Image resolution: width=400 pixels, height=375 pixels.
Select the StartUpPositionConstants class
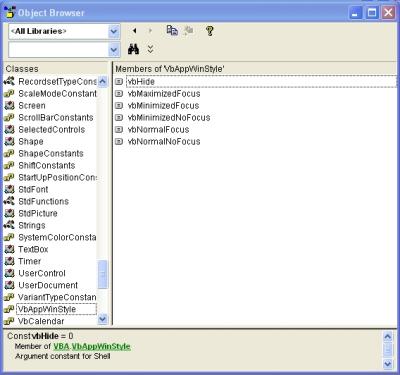pyautogui.click(x=57, y=177)
